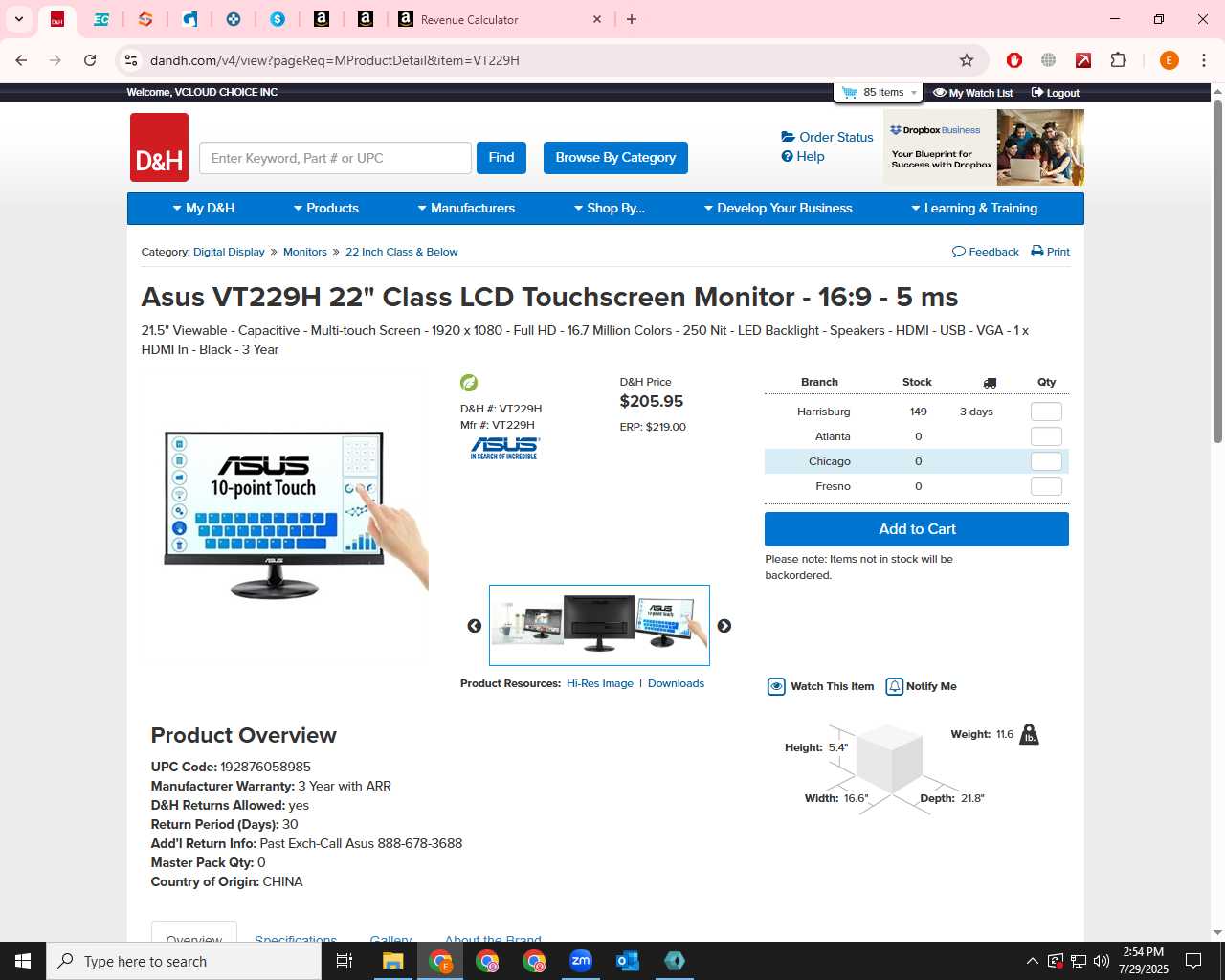
Task: Open Task View on the taskbar
Action: click(345, 961)
